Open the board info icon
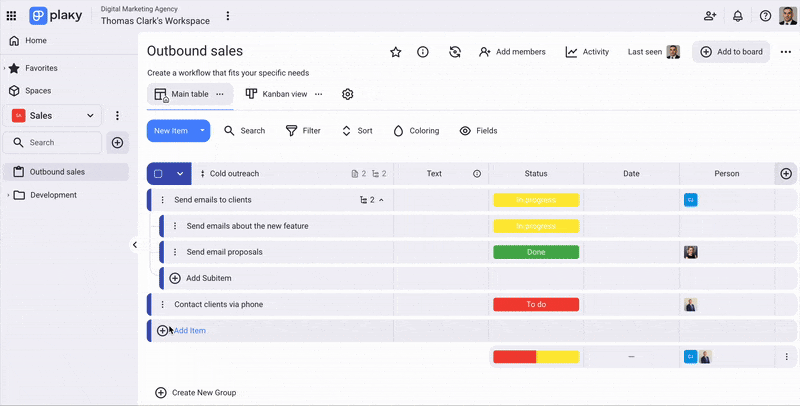This screenshot has width=800, height=406. 423,52
